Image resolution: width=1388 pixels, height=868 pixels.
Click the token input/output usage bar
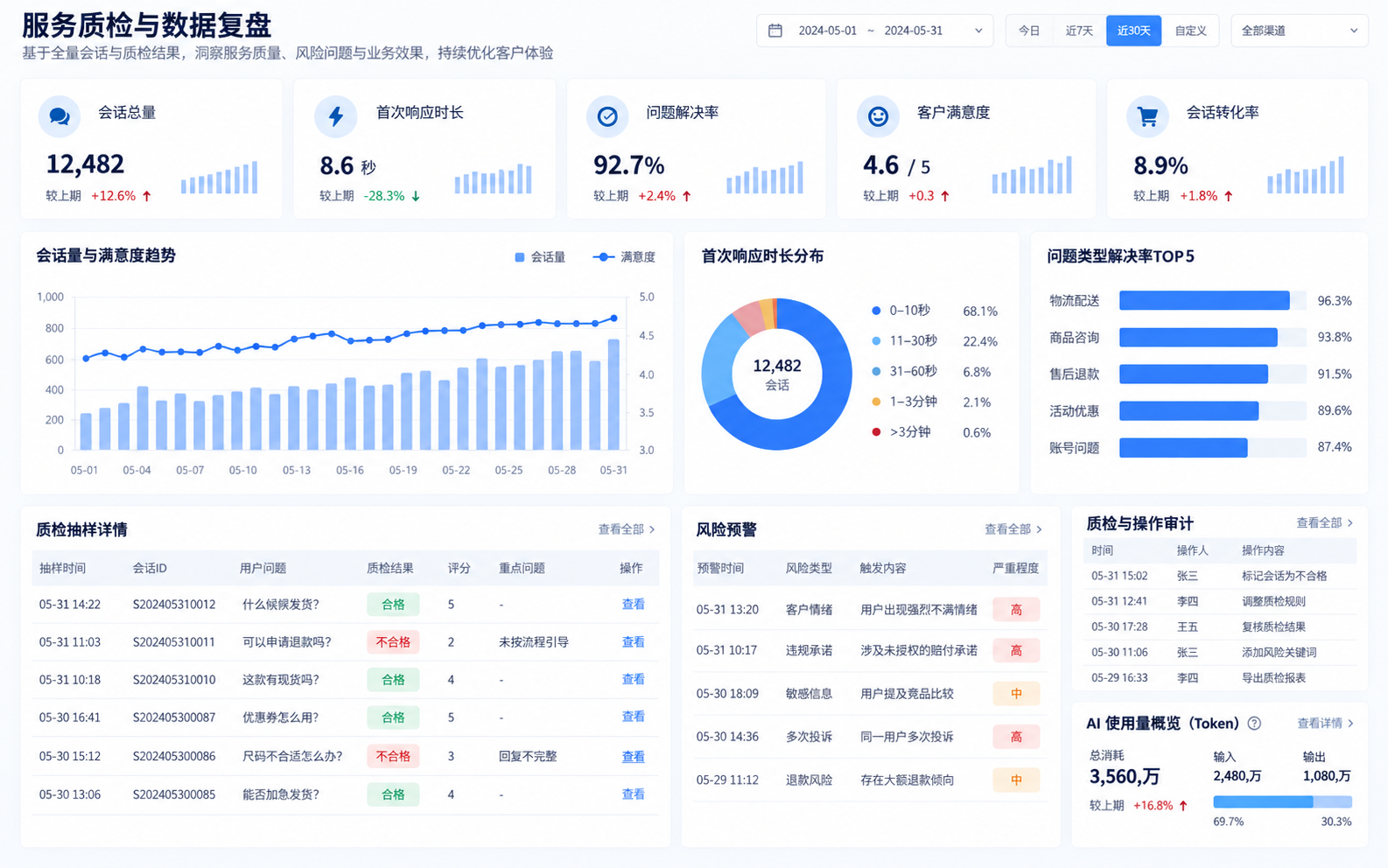point(1282,801)
